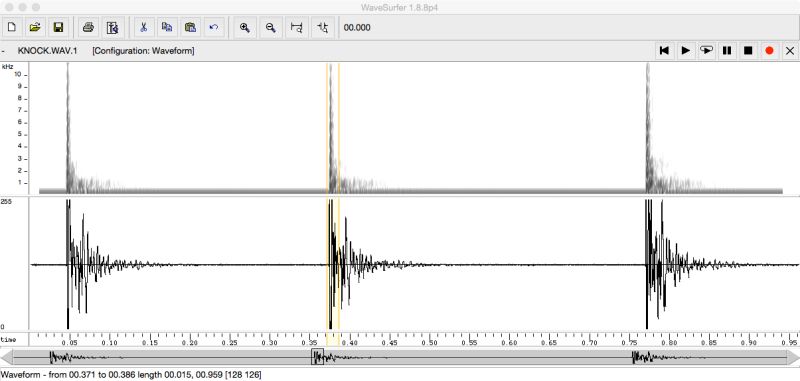Image resolution: width=800 pixels, height=381 pixels.
Task: Click the selection box in overview bar
Action: (x=317, y=357)
